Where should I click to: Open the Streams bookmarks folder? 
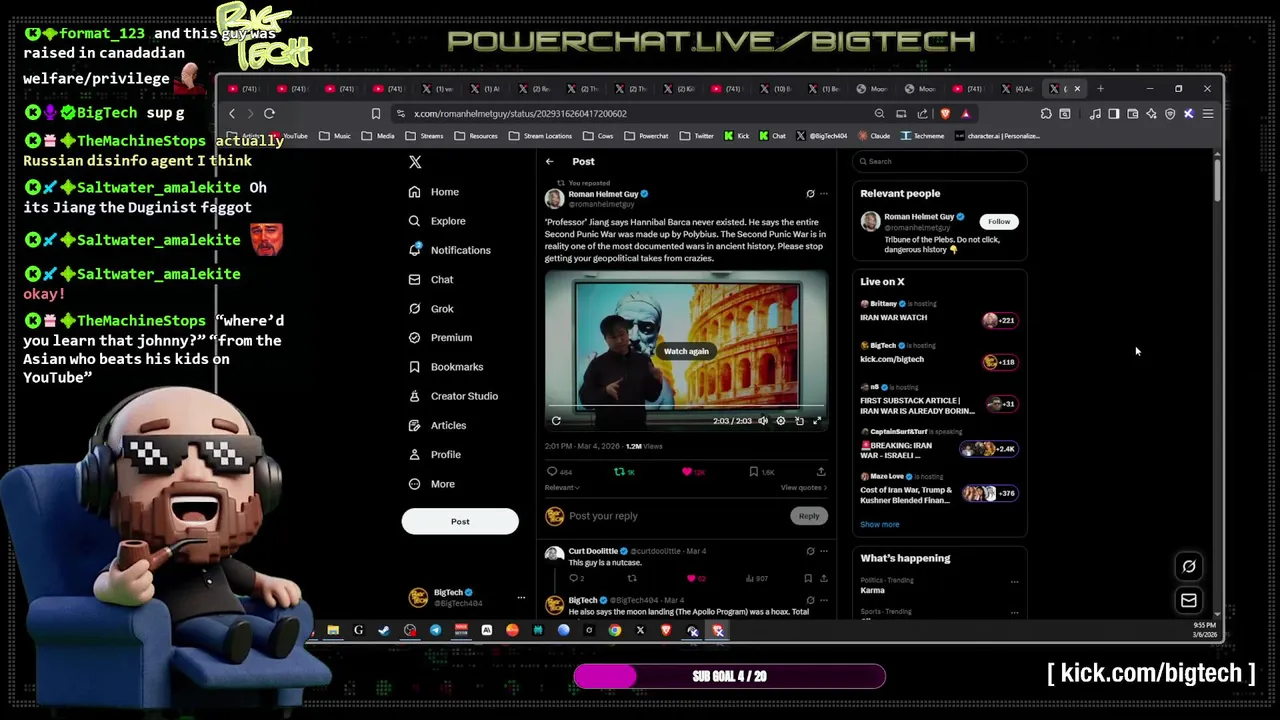point(425,136)
